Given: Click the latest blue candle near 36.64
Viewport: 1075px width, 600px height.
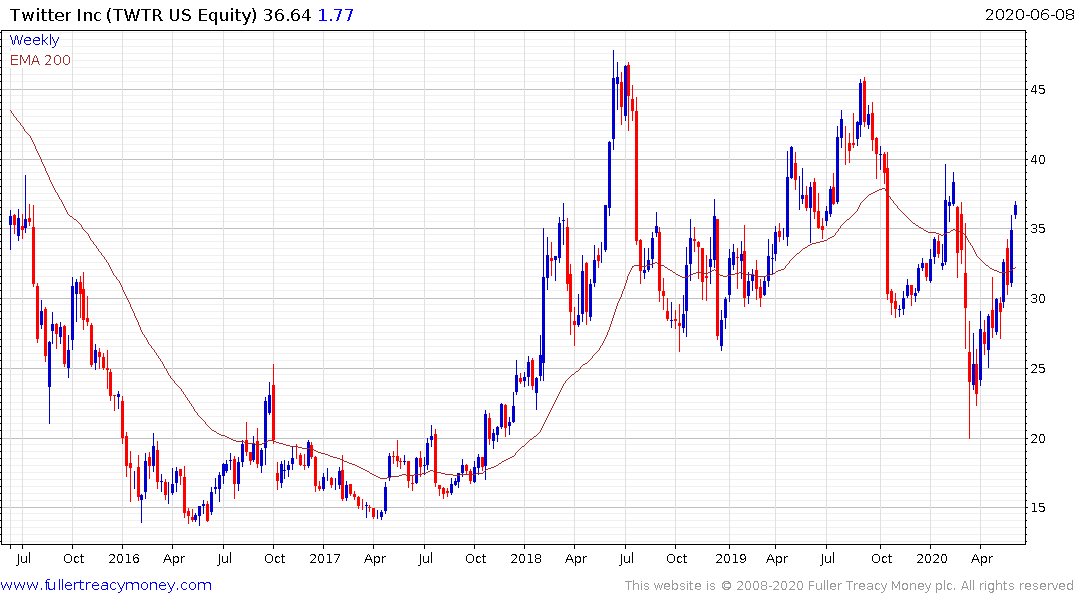Looking at the screenshot, I should pyautogui.click(x=1015, y=209).
